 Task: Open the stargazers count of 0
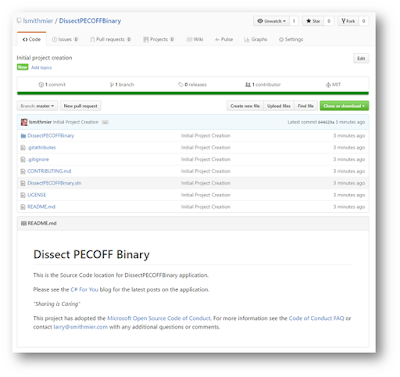pos(329,21)
